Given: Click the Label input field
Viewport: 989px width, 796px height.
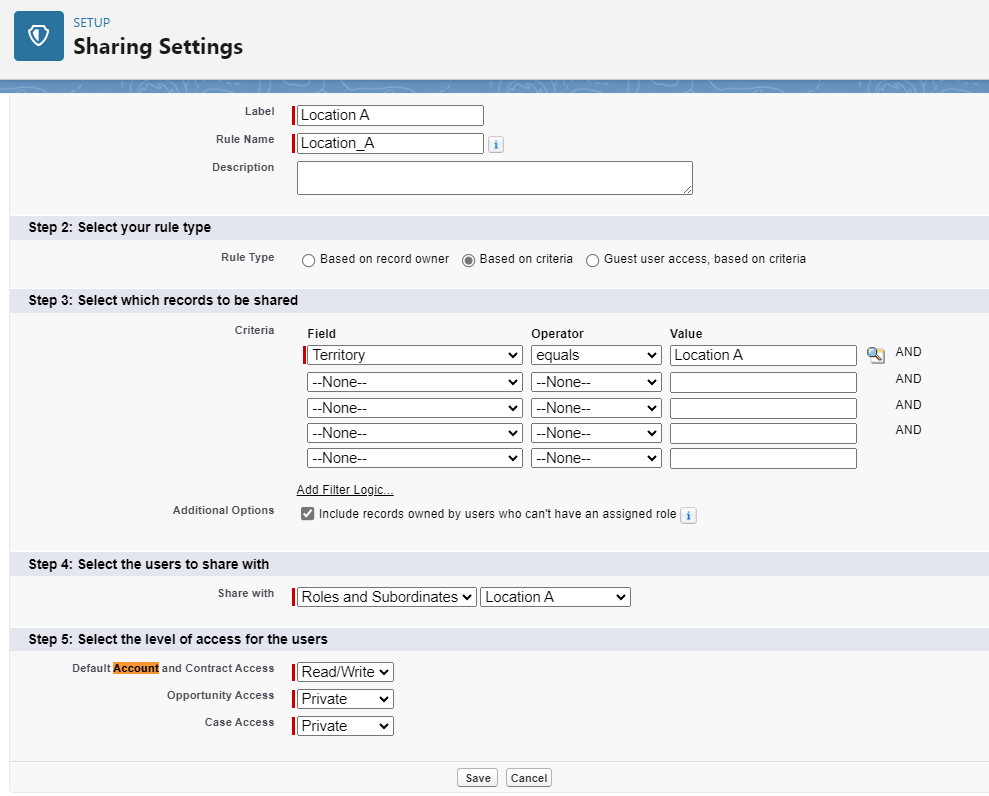Looking at the screenshot, I should tap(390, 115).
